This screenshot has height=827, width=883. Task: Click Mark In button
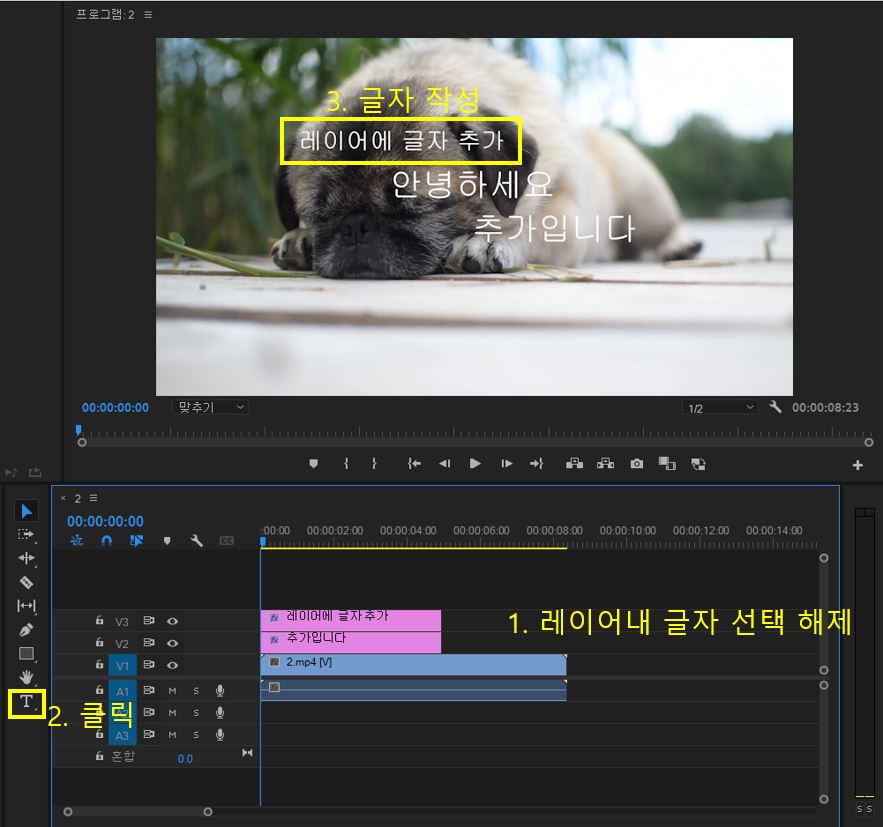coord(346,464)
